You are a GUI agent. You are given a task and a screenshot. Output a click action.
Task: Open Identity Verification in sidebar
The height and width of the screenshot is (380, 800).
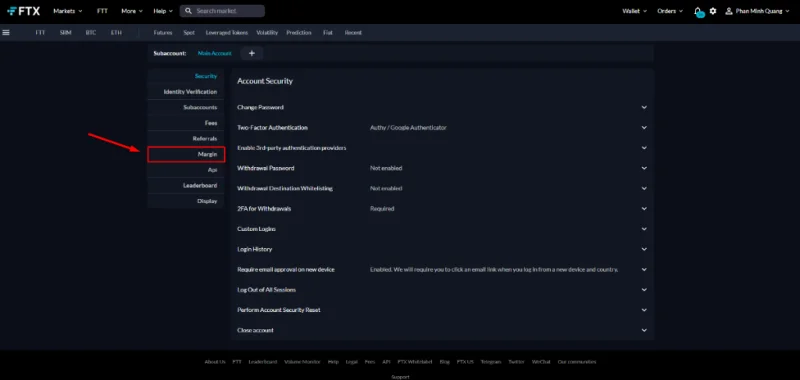(x=186, y=92)
